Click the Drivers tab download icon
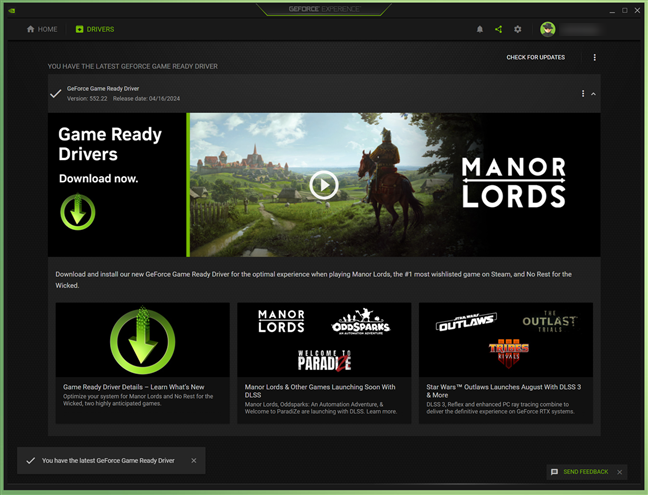 tap(79, 29)
